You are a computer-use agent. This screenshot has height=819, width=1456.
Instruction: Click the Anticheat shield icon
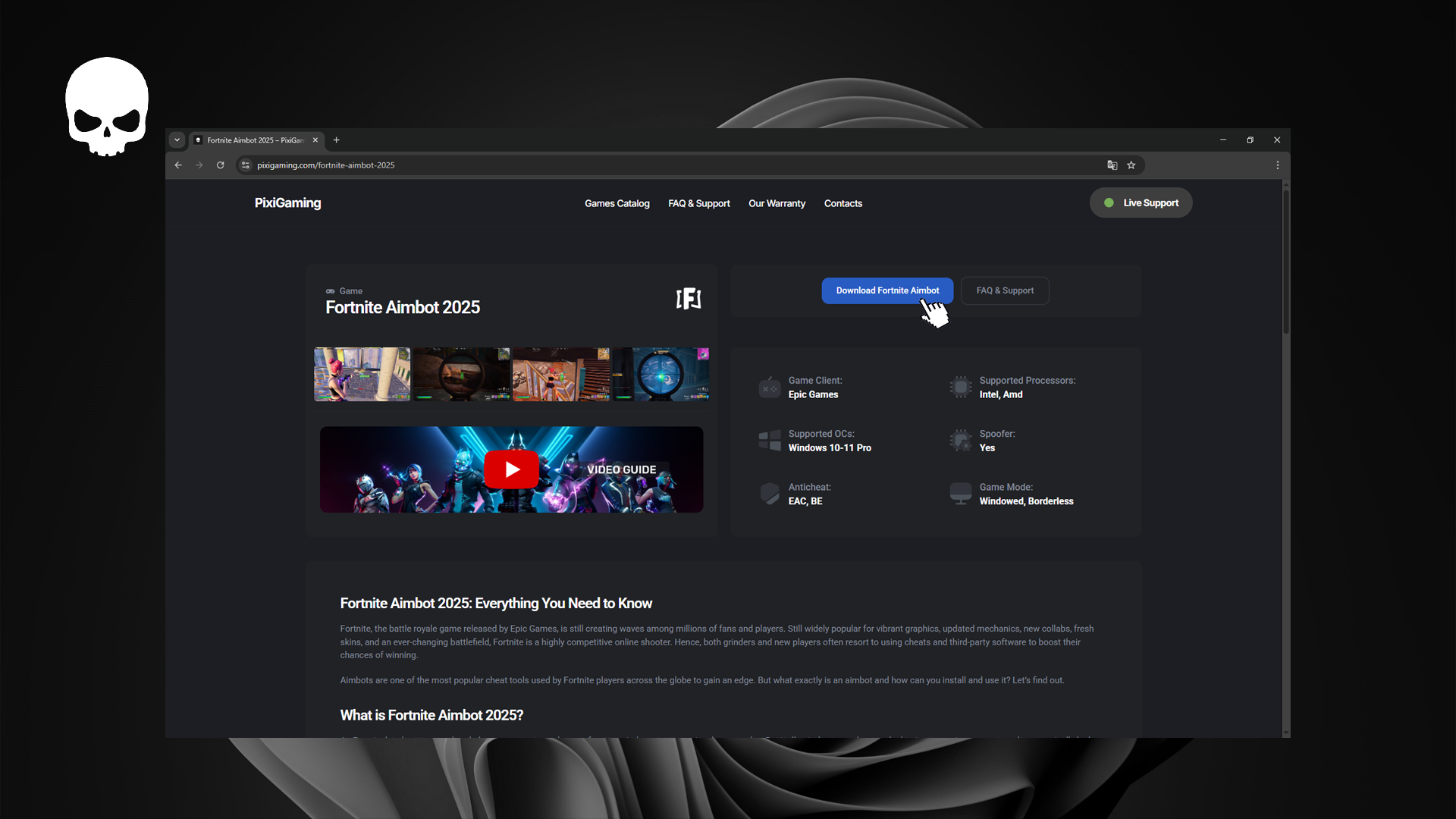pos(769,494)
